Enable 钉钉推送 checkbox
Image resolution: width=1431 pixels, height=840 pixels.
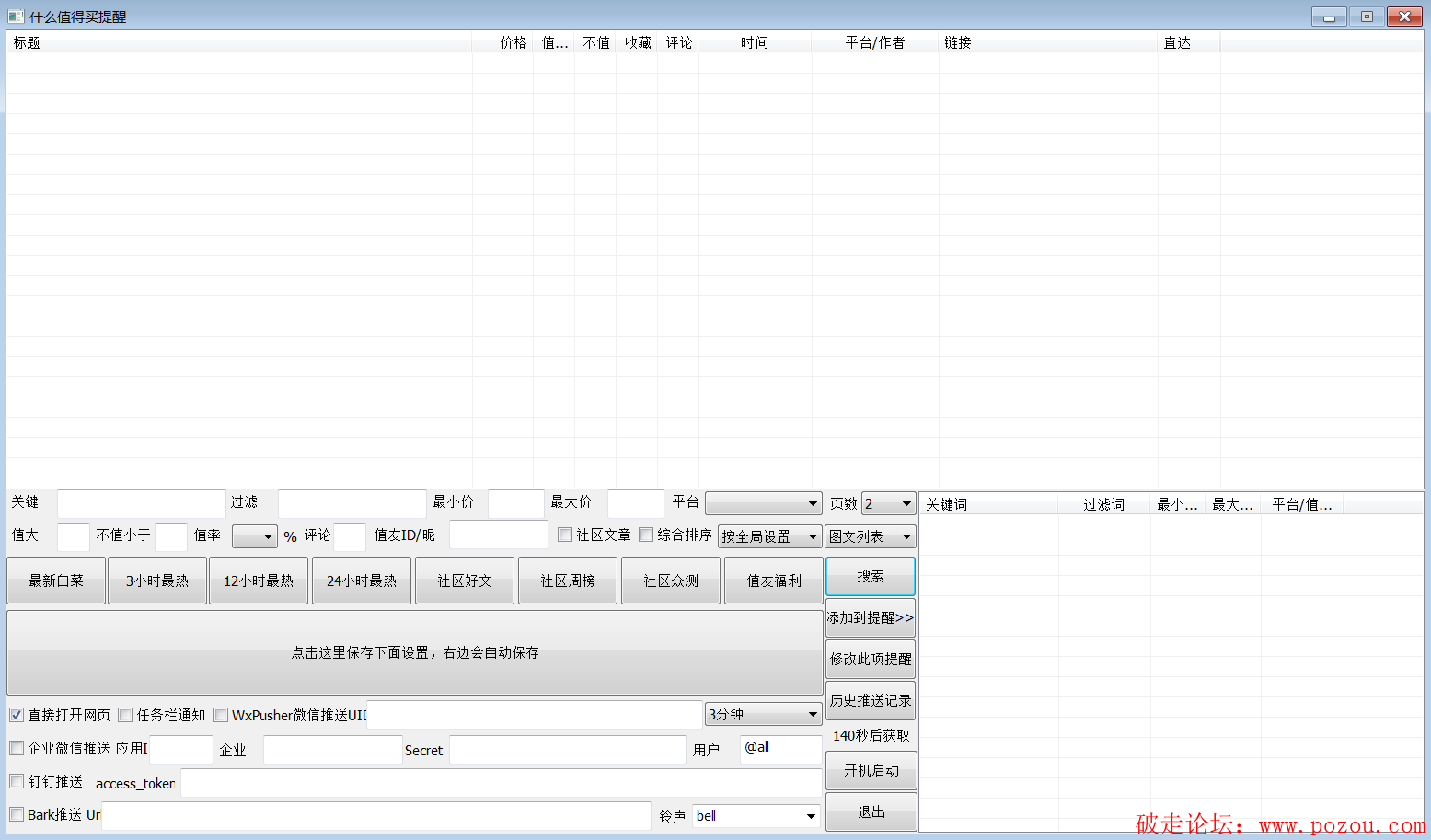(x=17, y=781)
